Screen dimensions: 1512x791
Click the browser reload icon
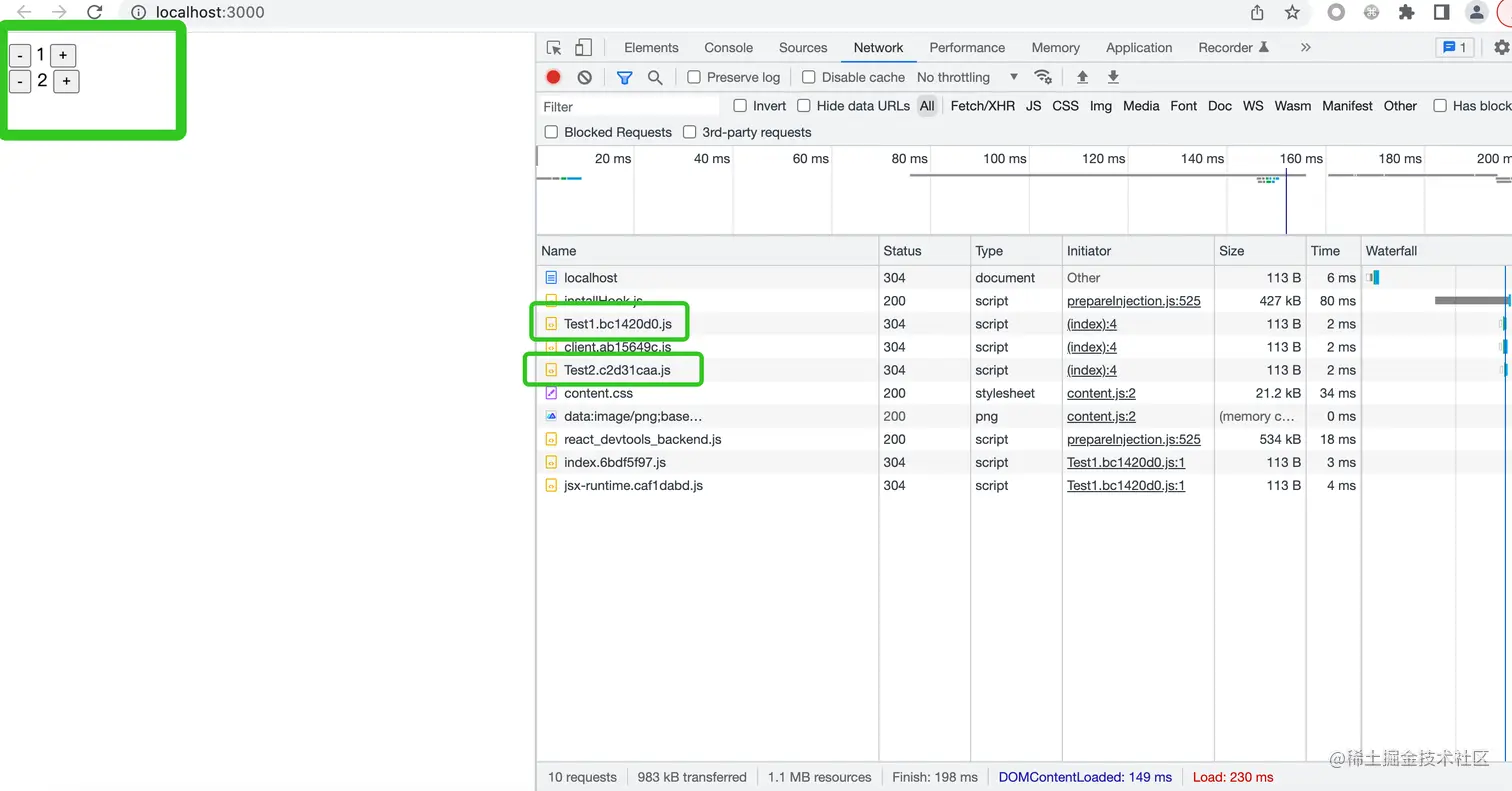coord(94,12)
